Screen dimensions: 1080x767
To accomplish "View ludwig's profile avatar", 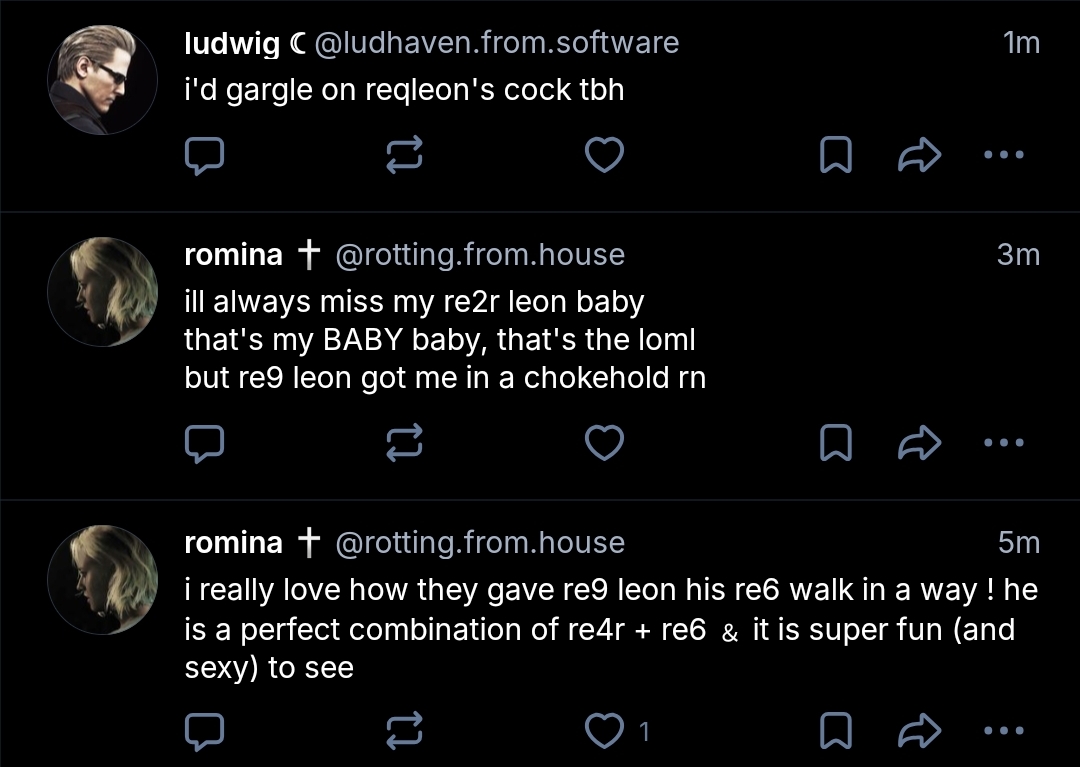I will 103,80.
